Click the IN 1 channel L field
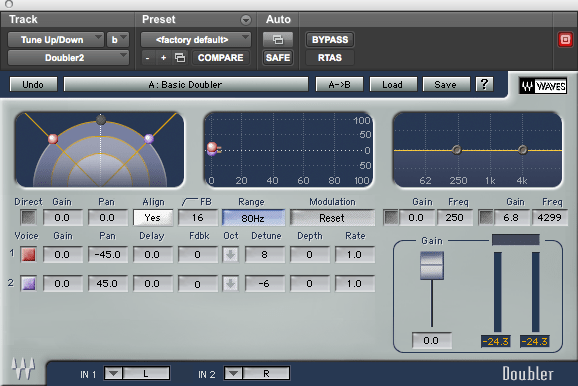This screenshot has height=386, width=578. (x=146, y=373)
